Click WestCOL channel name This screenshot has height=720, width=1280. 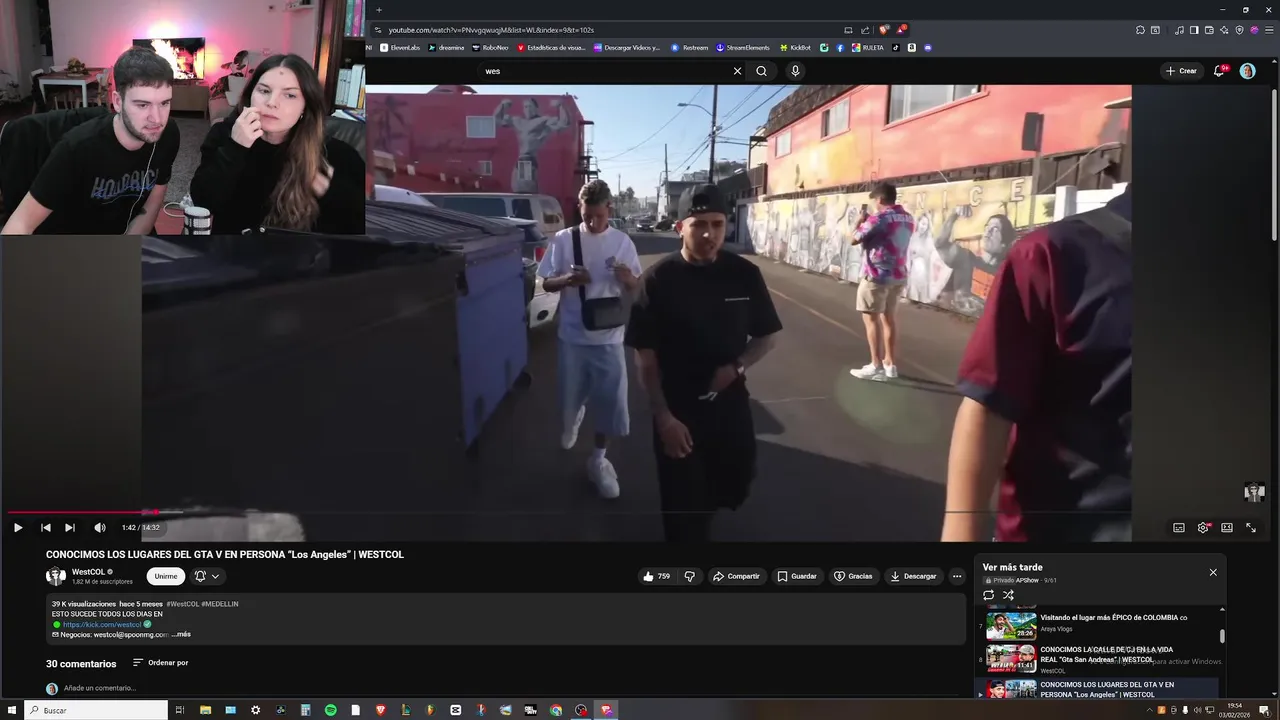pyautogui.click(x=89, y=572)
